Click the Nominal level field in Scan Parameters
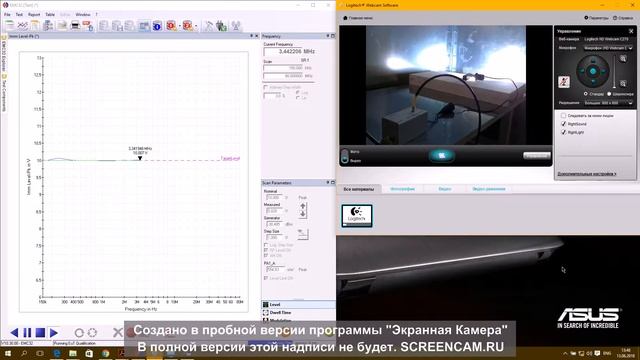 click(x=274, y=198)
